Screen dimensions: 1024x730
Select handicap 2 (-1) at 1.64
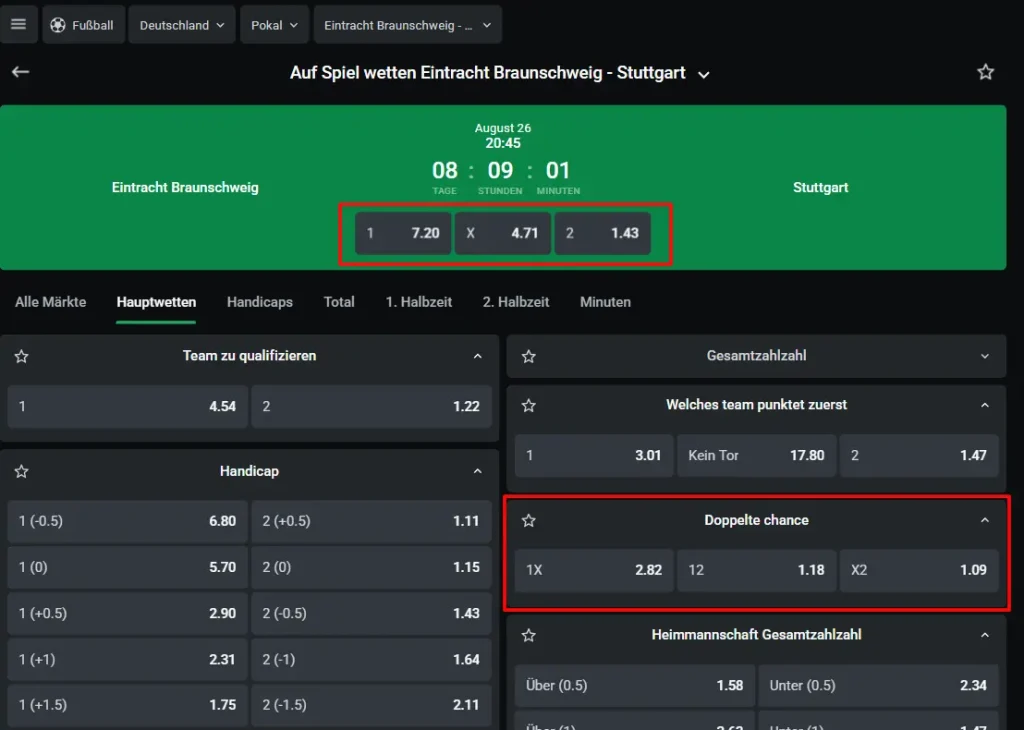coord(372,659)
